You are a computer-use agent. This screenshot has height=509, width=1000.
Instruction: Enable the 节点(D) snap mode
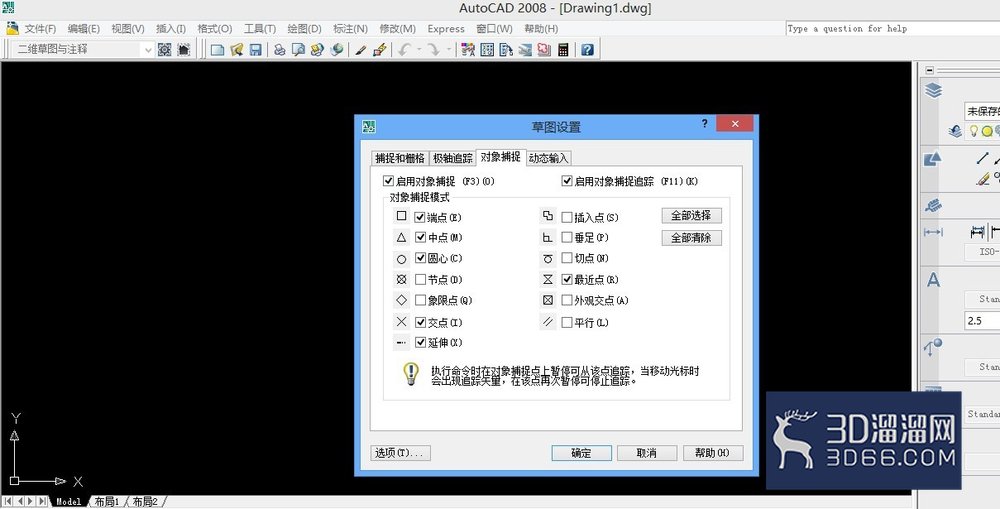[420, 279]
